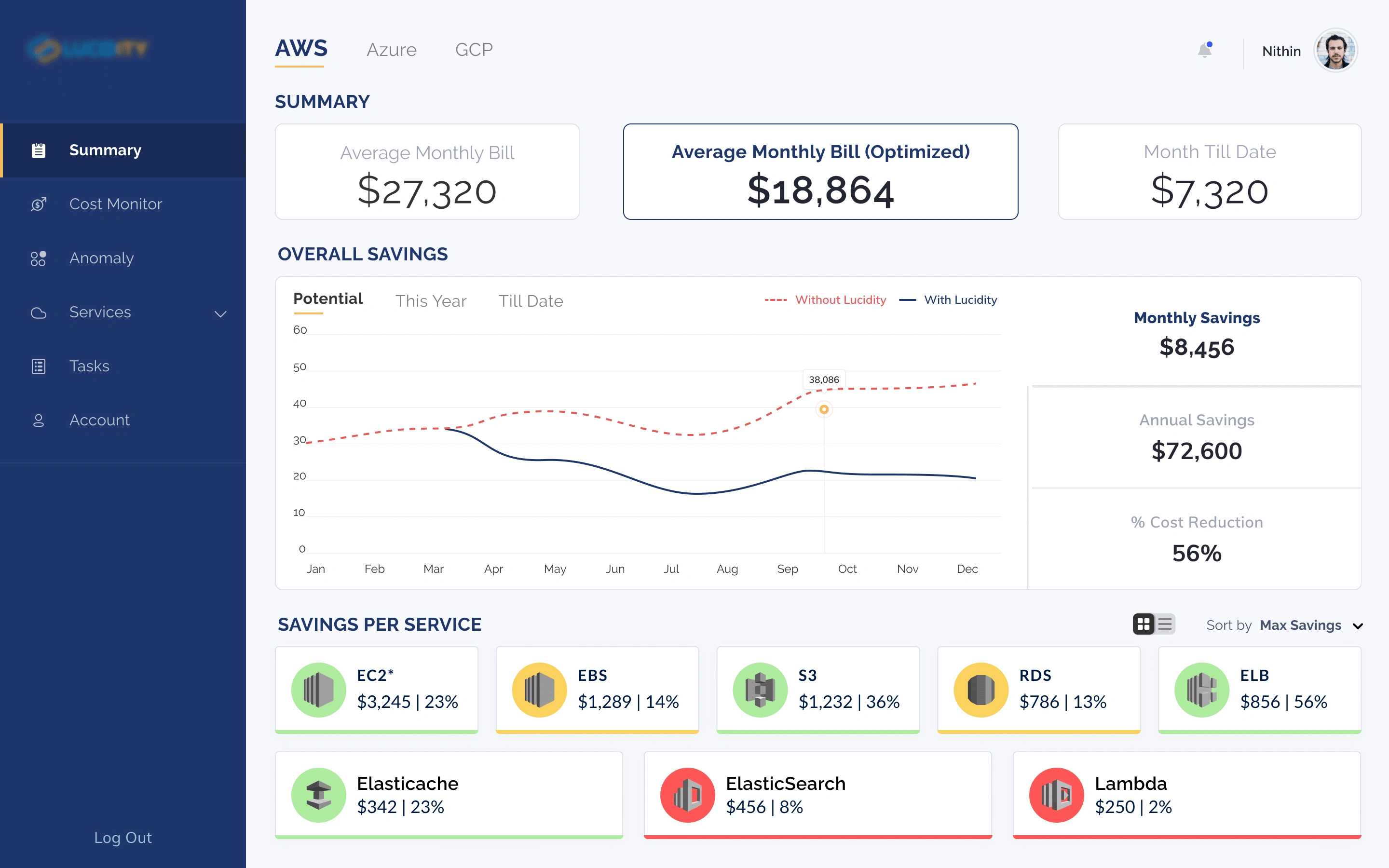Click the EBS service icon
Screen dimensions: 1389x868
540,690
